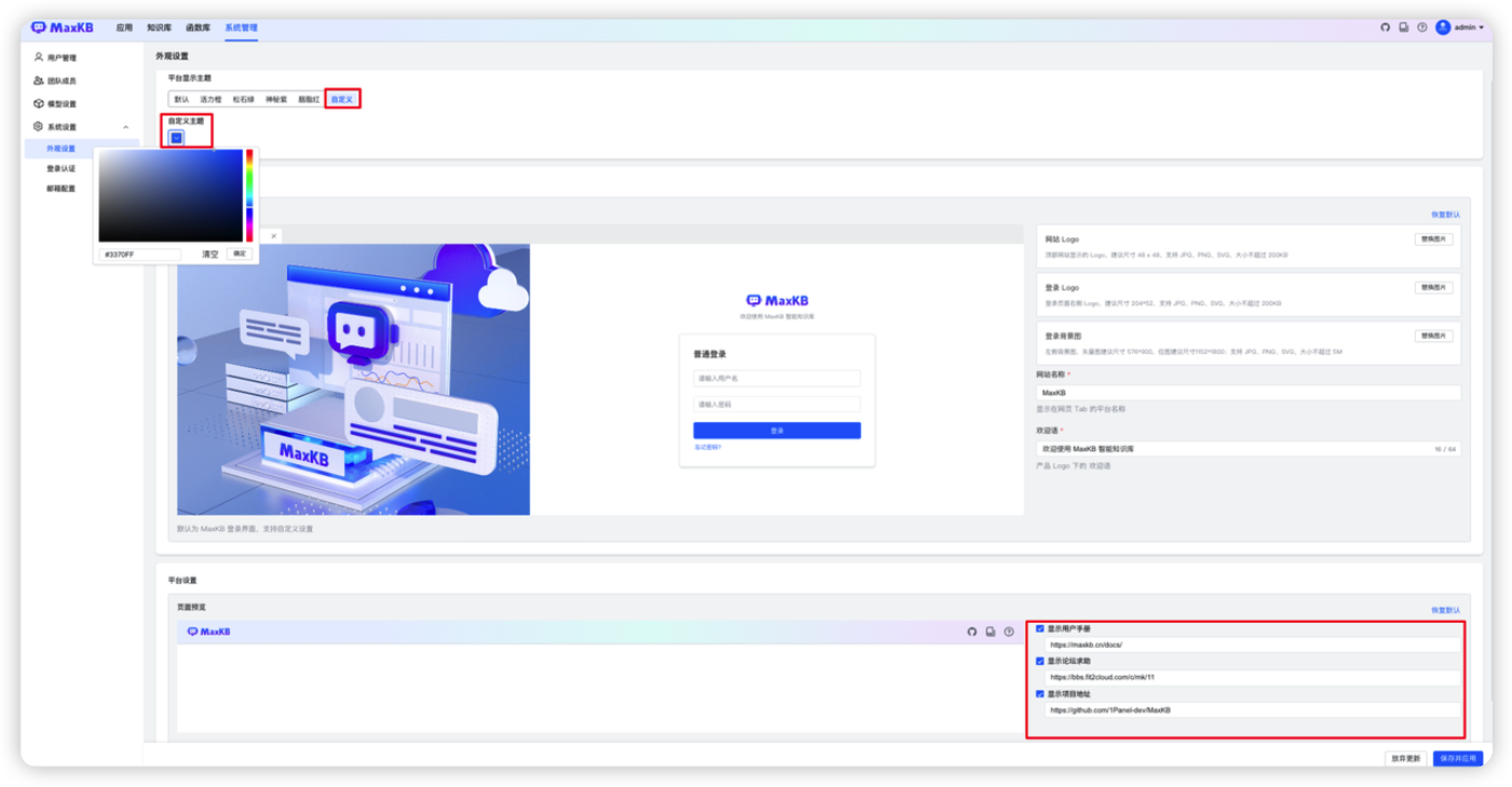Click the manual icon in the page preview bar
This screenshot has height=787, width=1512.
coord(990,632)
